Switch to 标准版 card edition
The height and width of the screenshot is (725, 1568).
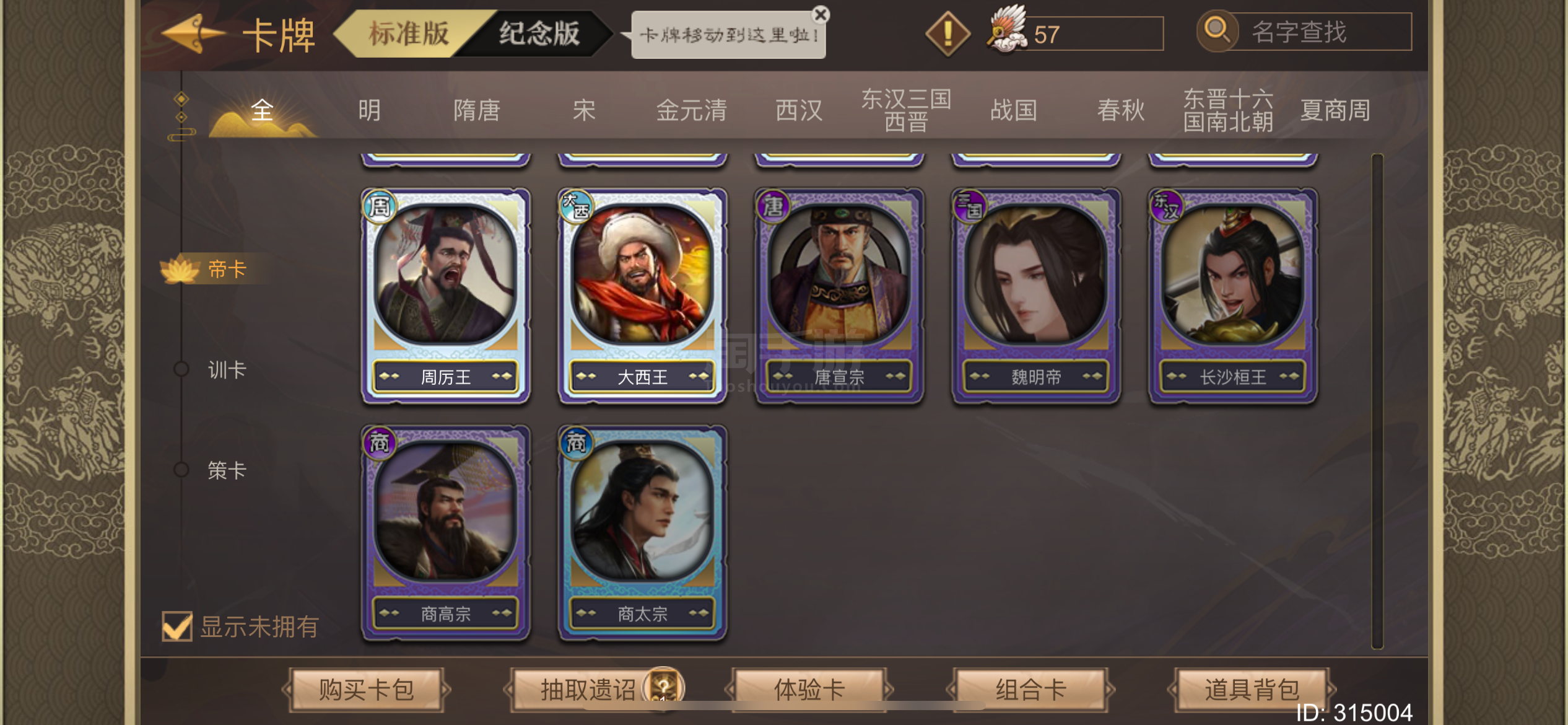point(409,33)
